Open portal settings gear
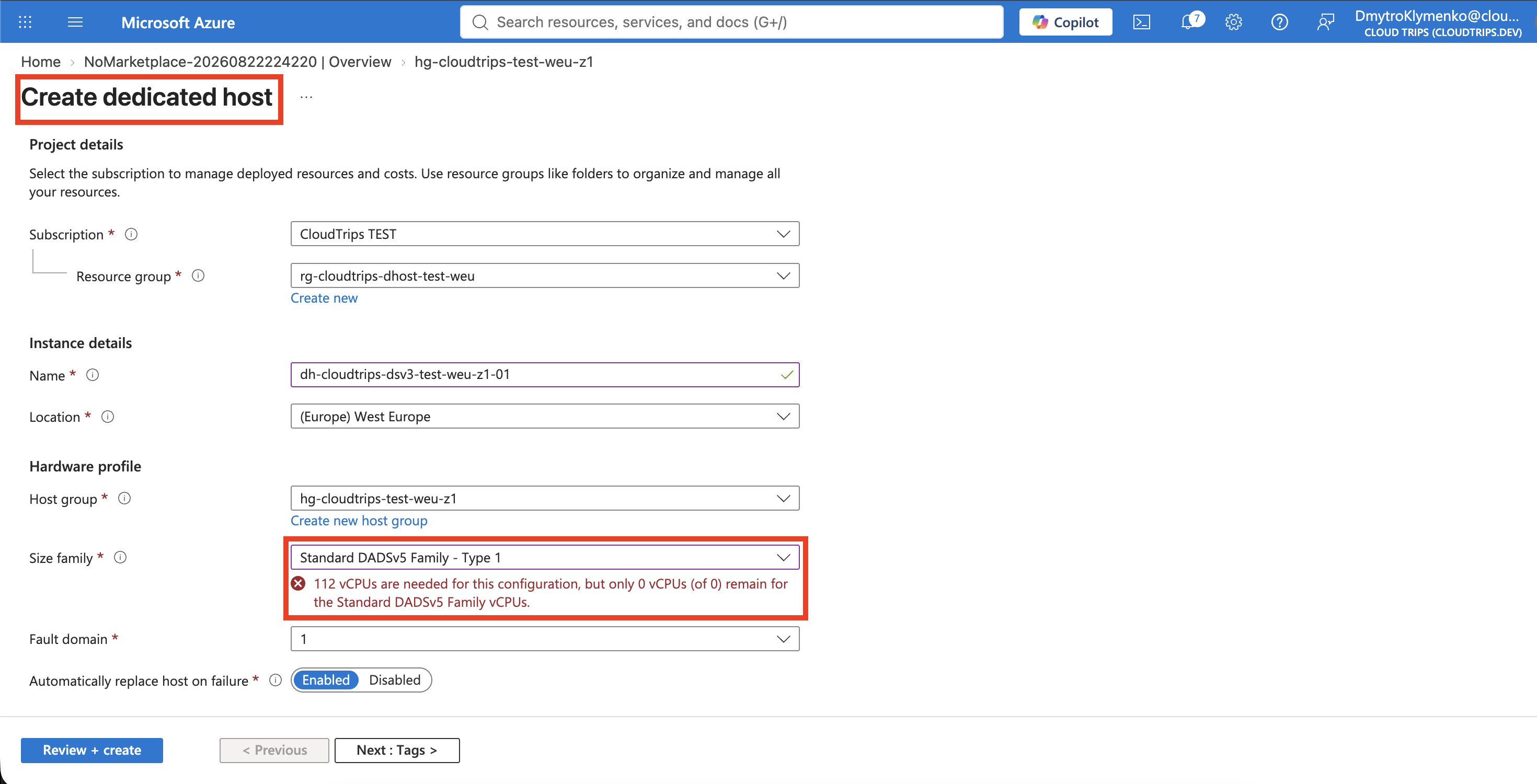Screen dimensions: 1537x784 point(1233,22)
